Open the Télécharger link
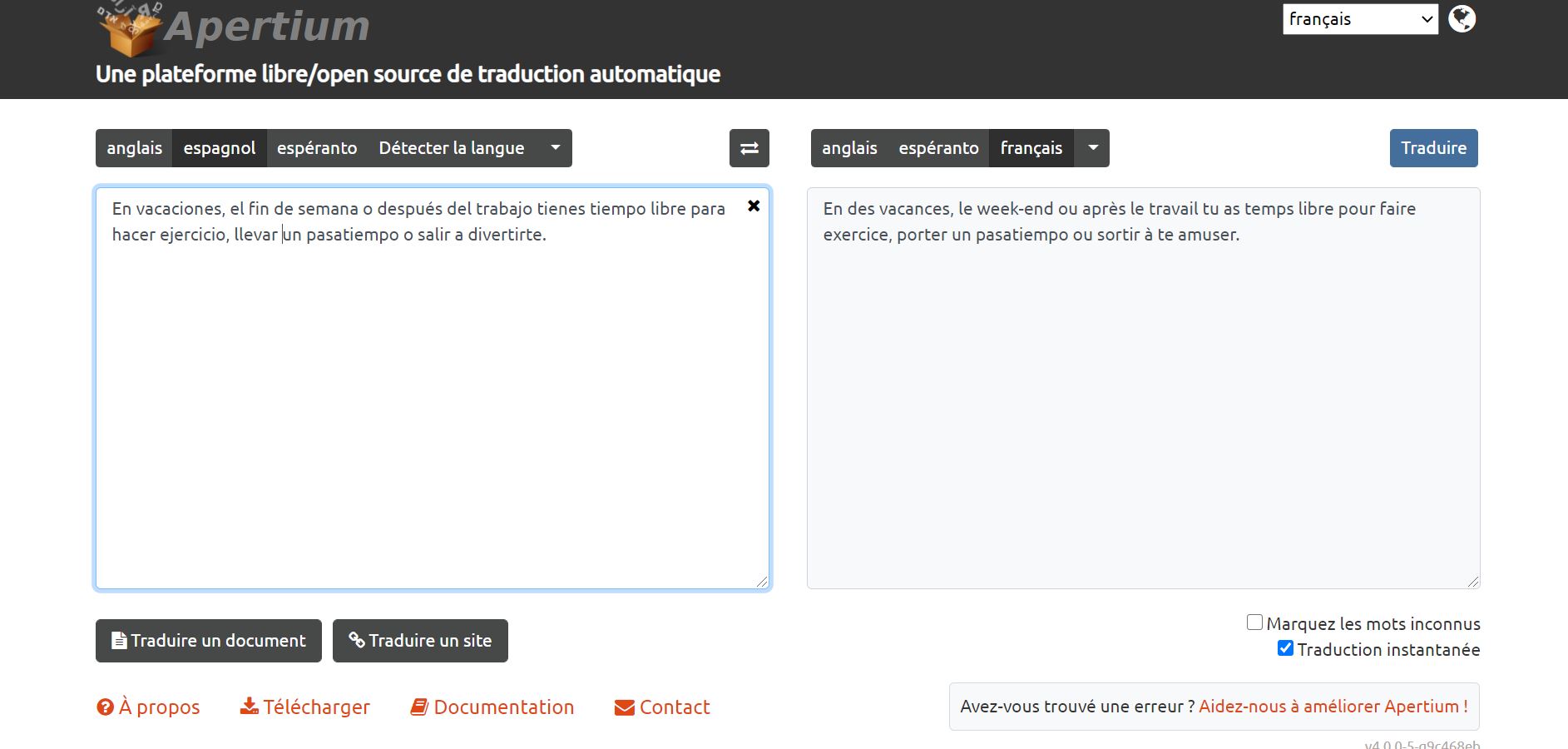 pos(305,707)
